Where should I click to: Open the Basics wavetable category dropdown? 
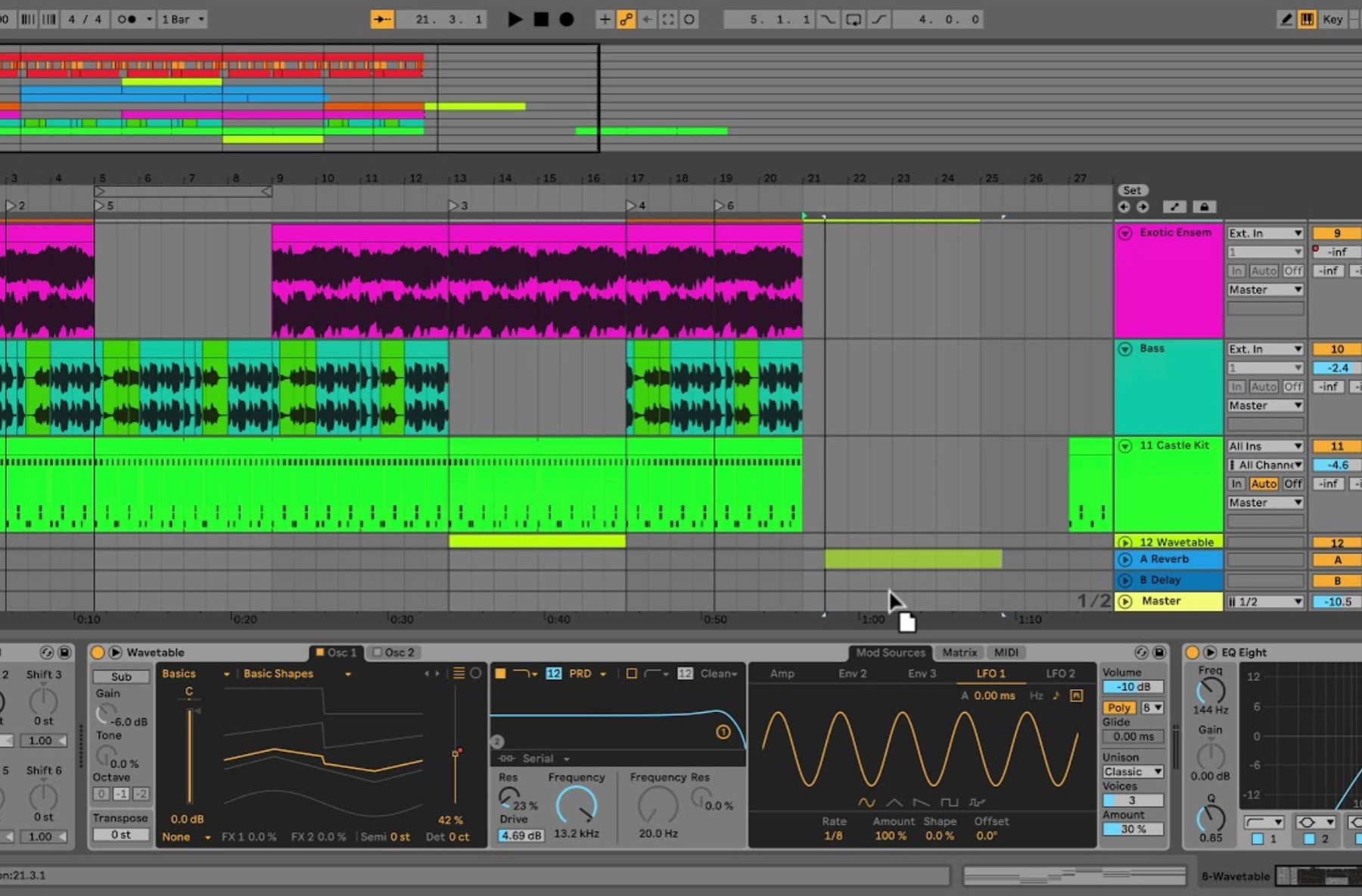(x=195, y=674)
